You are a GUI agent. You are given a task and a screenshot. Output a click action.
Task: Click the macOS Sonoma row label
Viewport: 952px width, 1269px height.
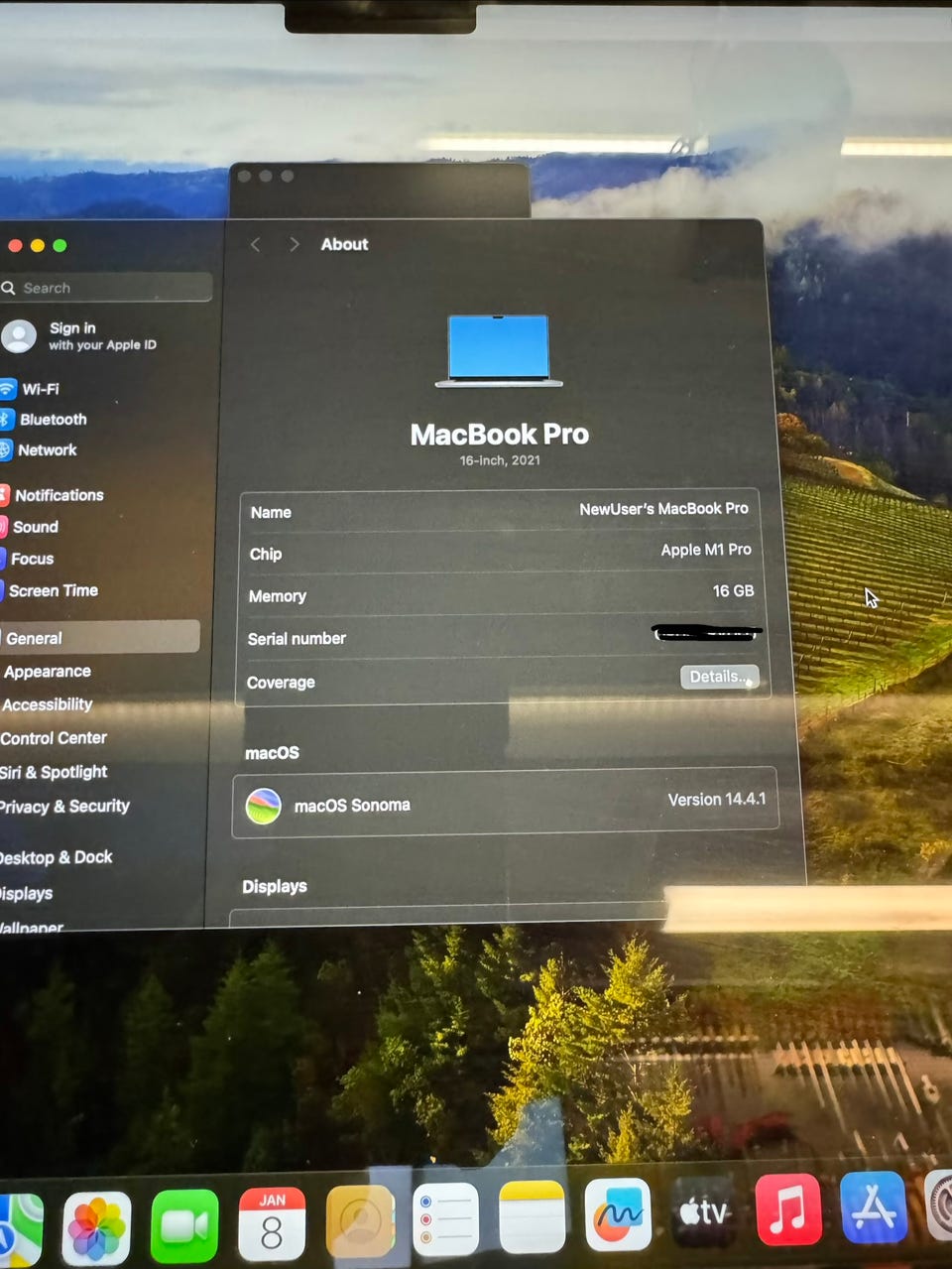tap(352, 806)
